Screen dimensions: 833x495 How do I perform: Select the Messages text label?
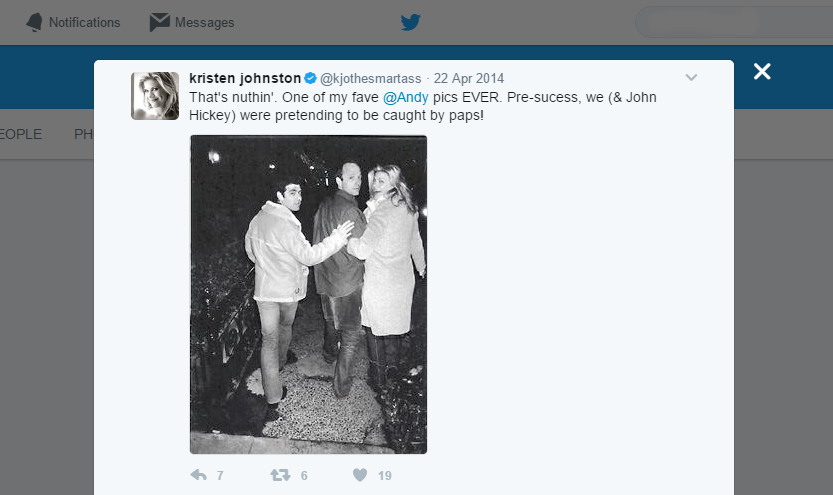[204, 22]
